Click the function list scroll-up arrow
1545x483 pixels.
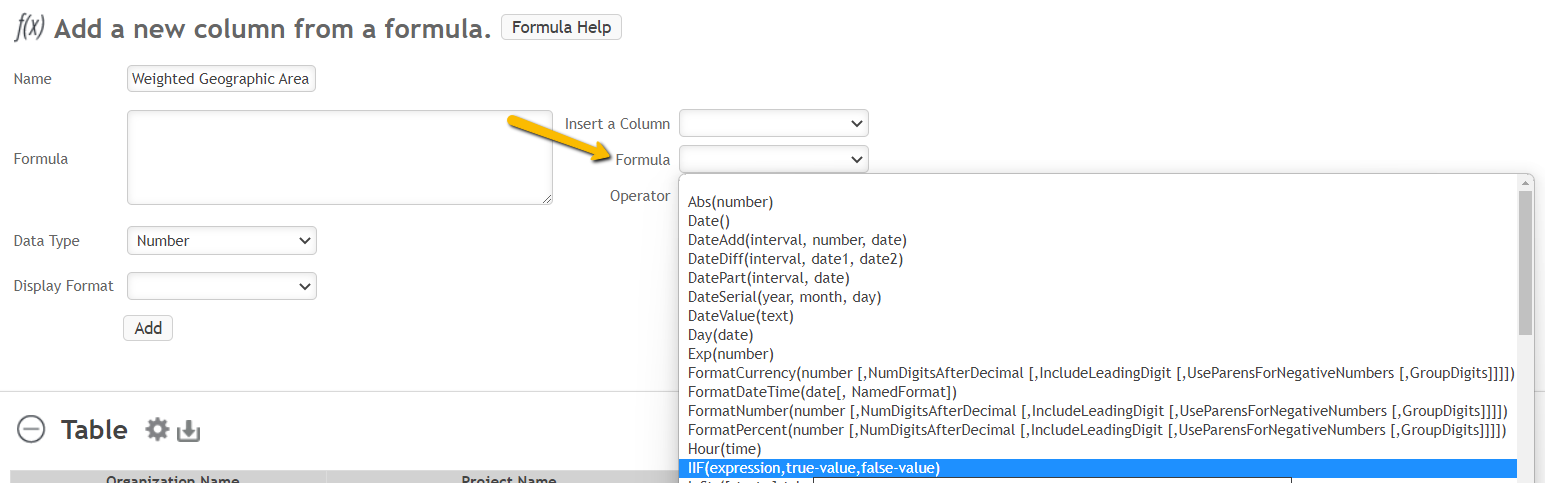coord(1525,183)
